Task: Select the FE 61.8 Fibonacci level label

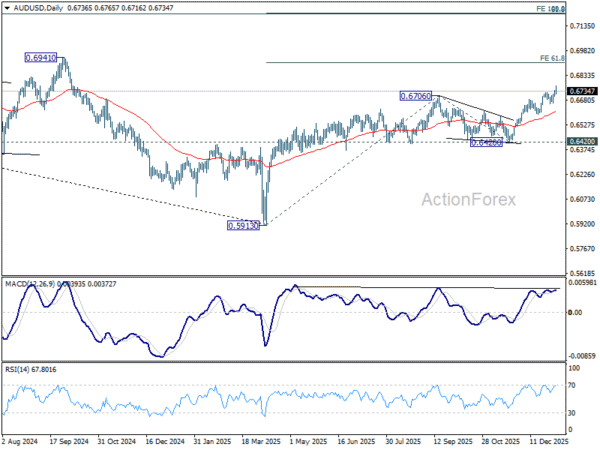Action: pyautogui.click(x=553, y=58)
